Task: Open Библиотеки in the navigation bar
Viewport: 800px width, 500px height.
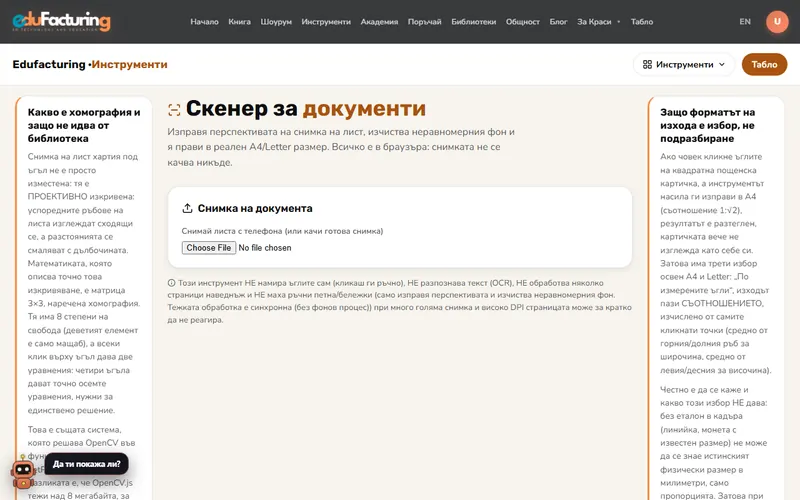Action: point(473,21)
